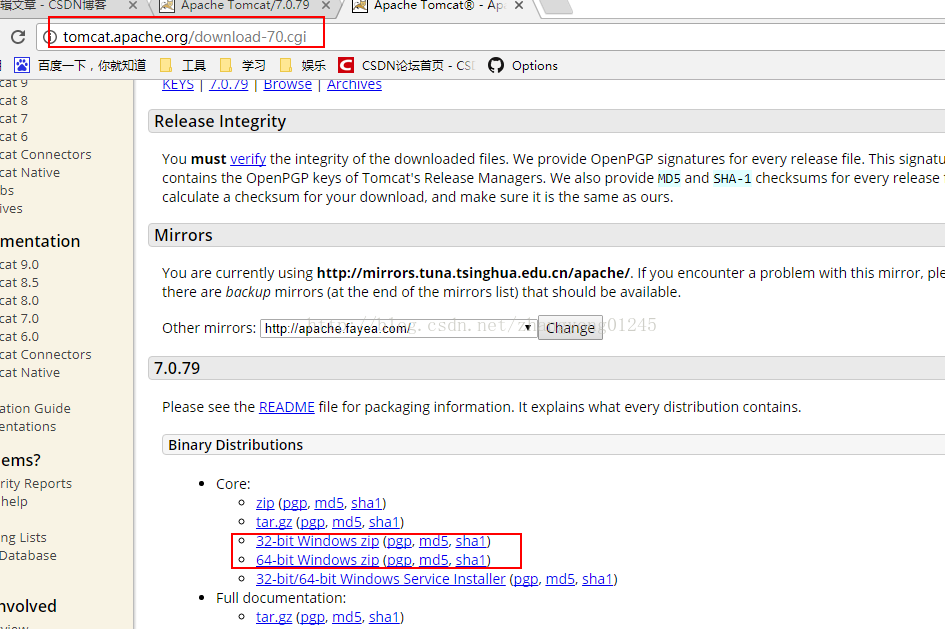Open md5 for Windows Service Installer
The image size is (945, 629).
coord(560,579)
